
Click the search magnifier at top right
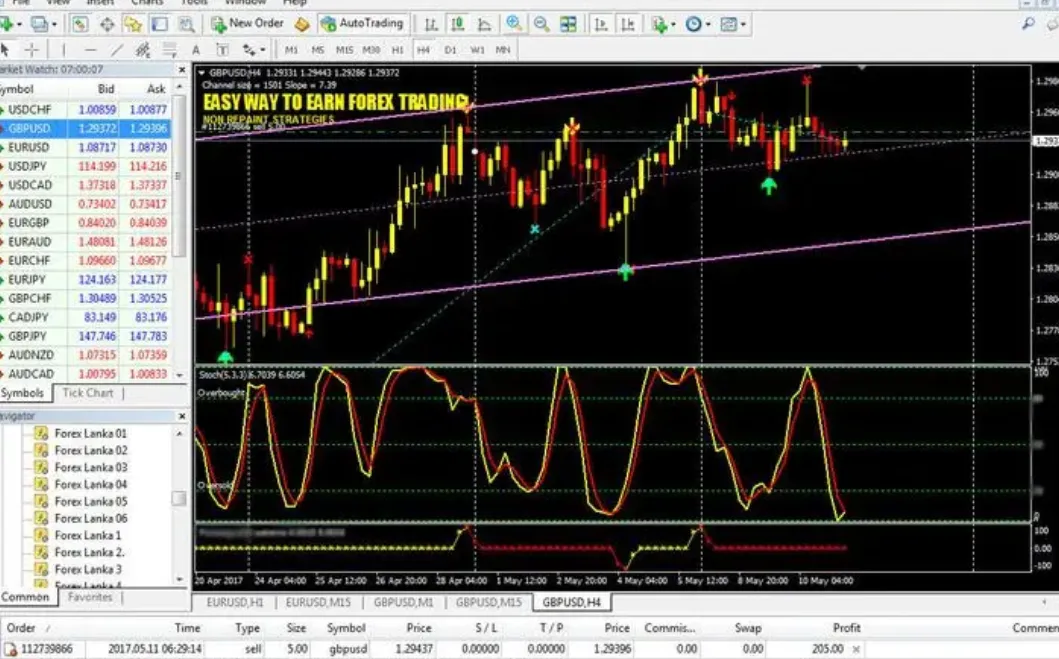coord(1028,24)
